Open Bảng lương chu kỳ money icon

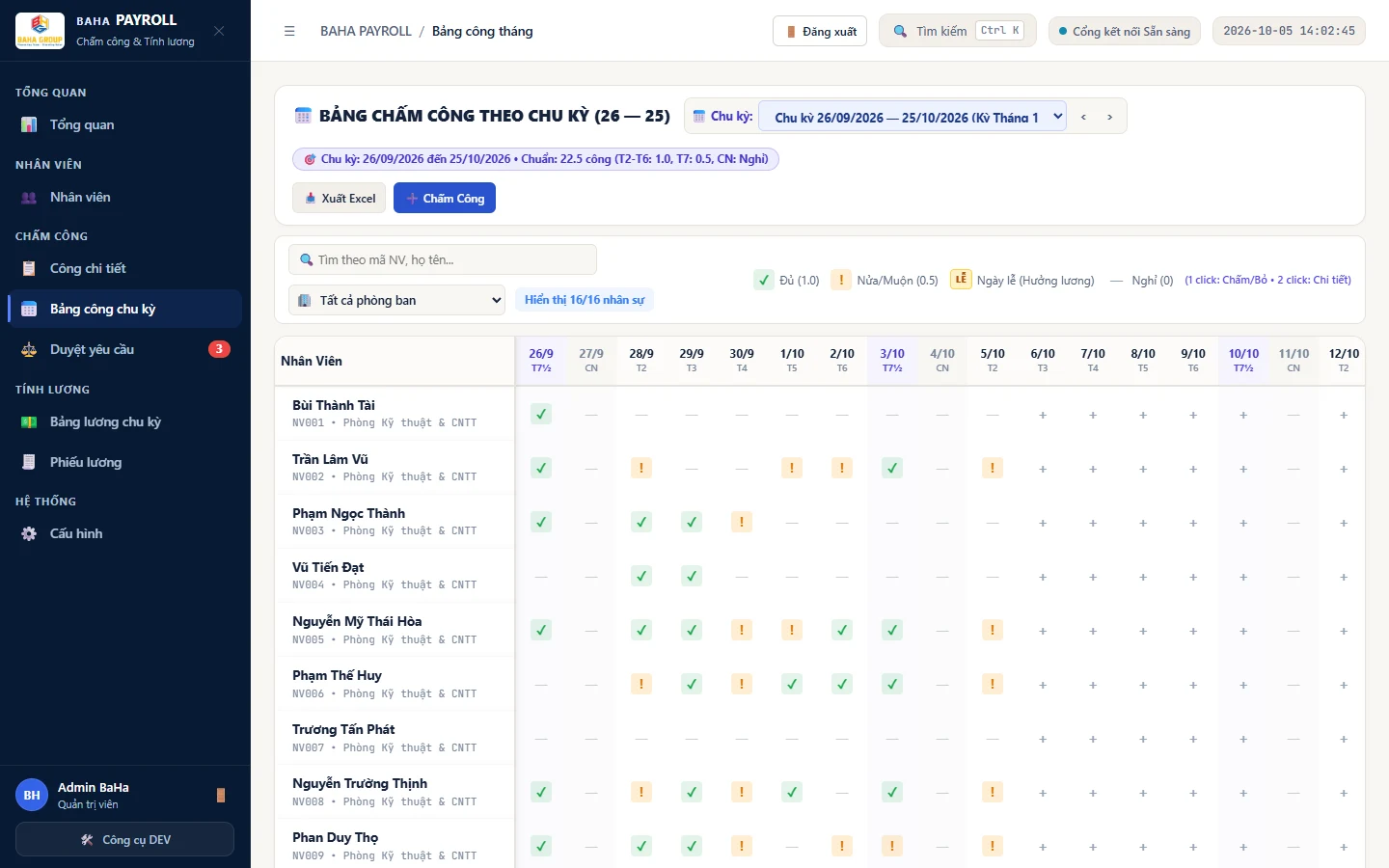coord(29,421)
